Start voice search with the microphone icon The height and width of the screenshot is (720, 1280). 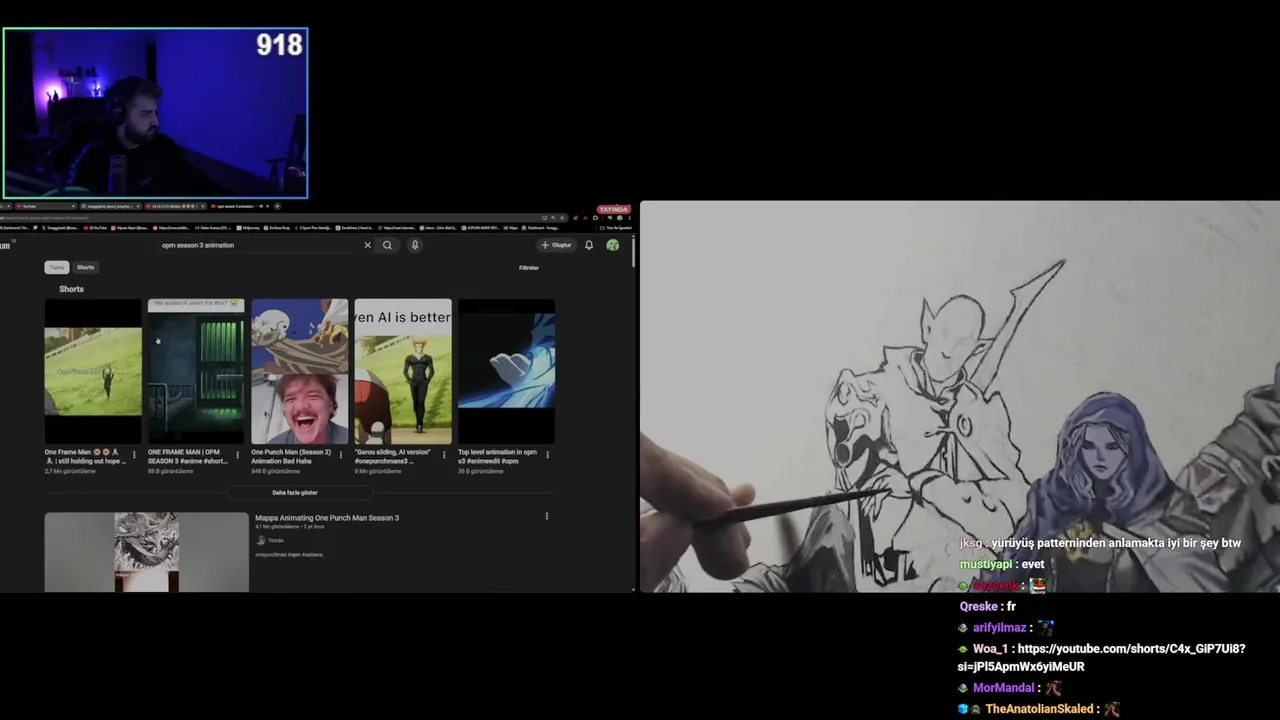415,245
